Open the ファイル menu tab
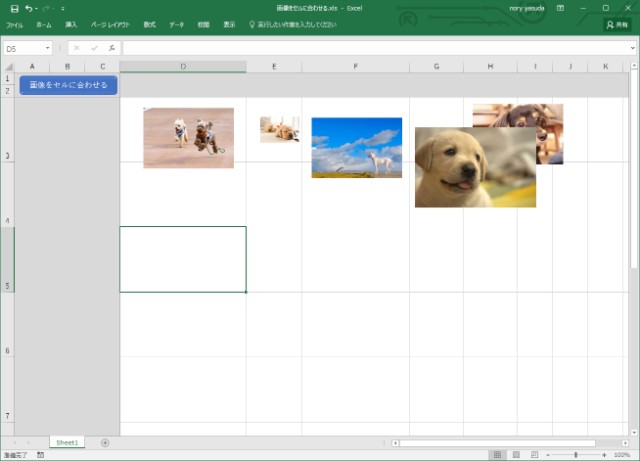 click(15, 23)
